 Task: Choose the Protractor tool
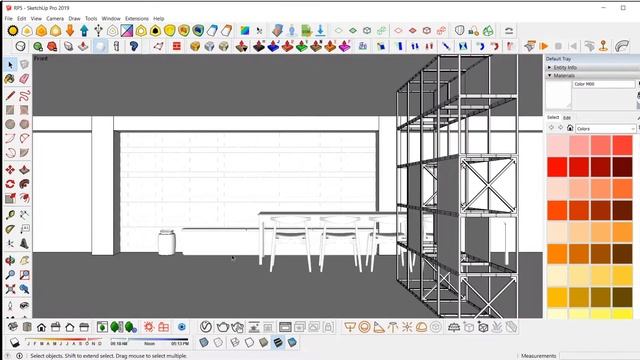tap(10, 229)
